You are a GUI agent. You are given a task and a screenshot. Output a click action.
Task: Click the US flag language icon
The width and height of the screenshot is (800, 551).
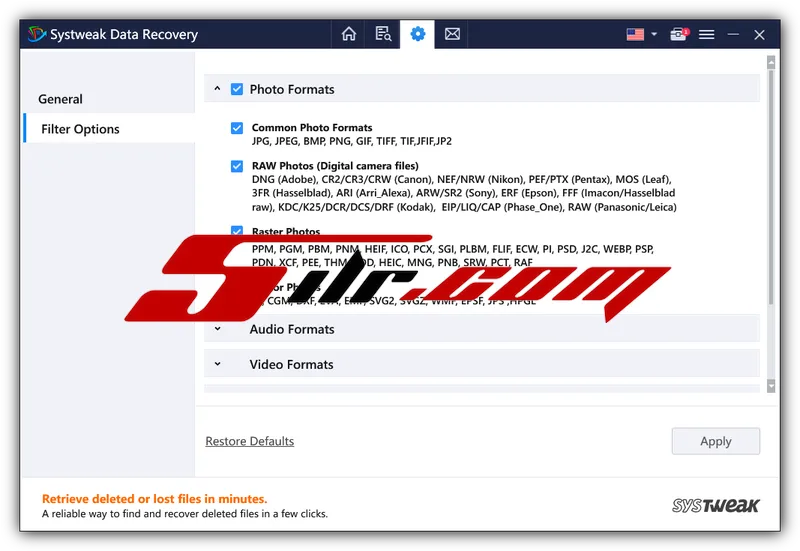[635, 34]
